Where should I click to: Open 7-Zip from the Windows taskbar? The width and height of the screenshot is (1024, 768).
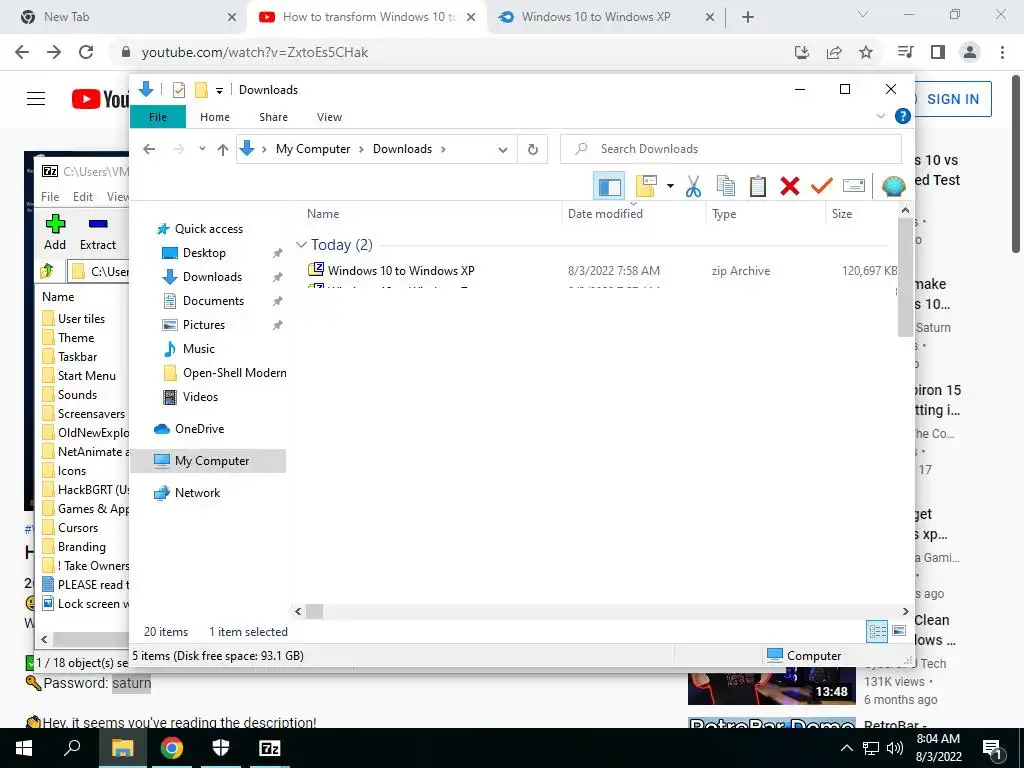coord(270,748)
